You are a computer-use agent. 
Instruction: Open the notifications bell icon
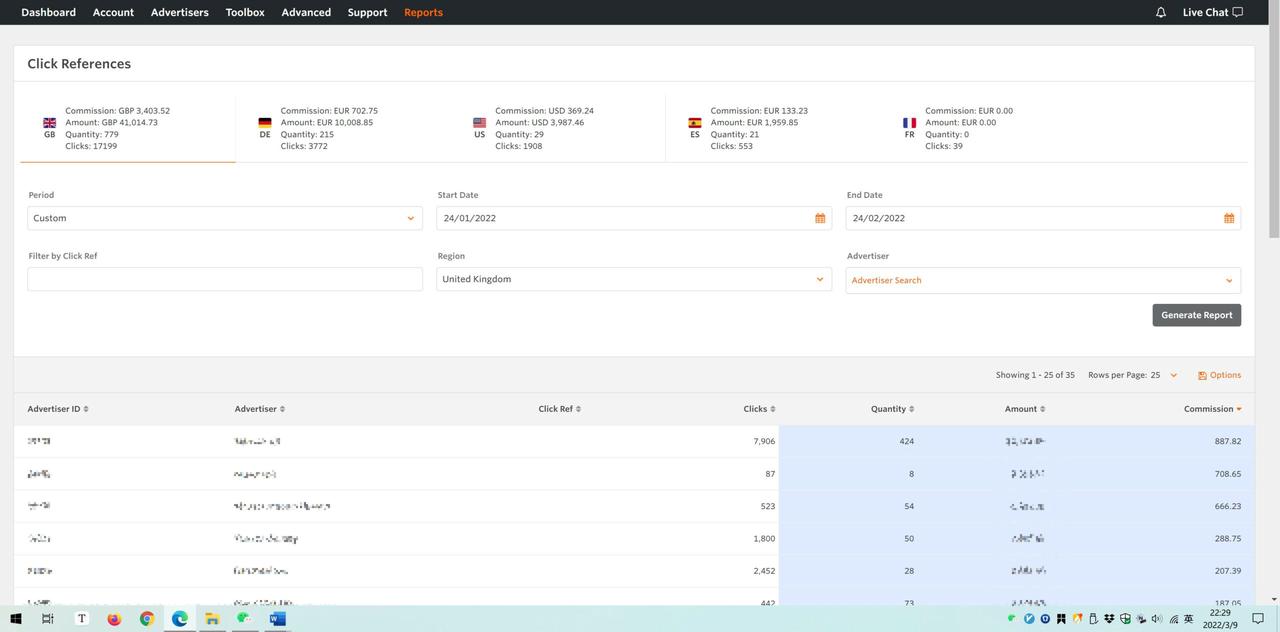1161,12
